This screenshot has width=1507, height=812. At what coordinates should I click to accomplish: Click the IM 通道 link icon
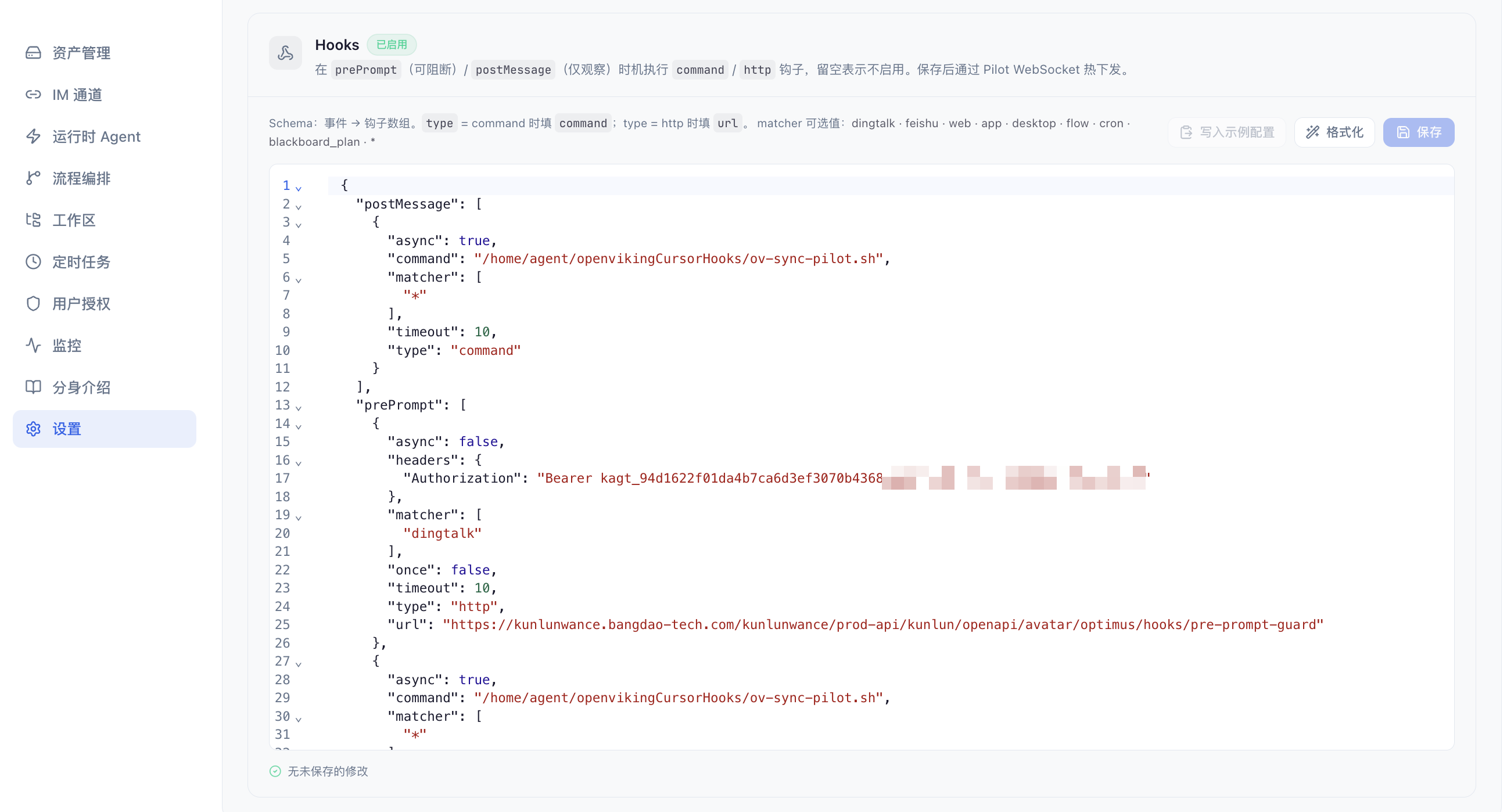[x=33, y=94]
